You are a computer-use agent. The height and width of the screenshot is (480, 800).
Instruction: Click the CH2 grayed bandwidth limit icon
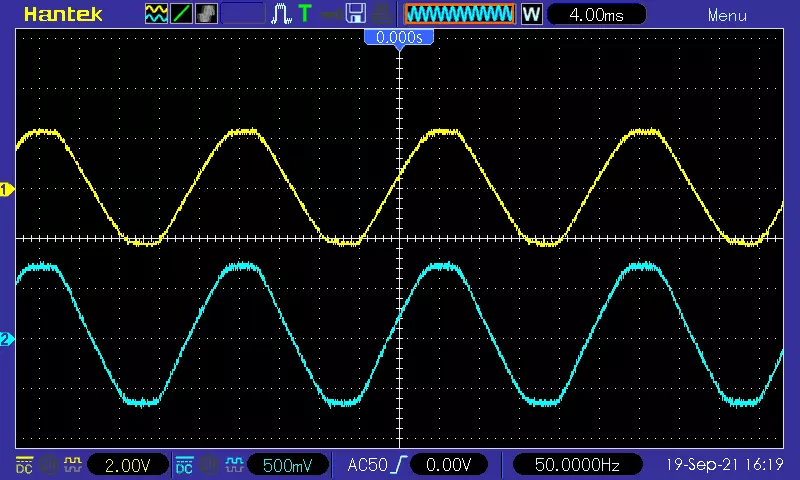pyautogui.click(x=209, y=465)
